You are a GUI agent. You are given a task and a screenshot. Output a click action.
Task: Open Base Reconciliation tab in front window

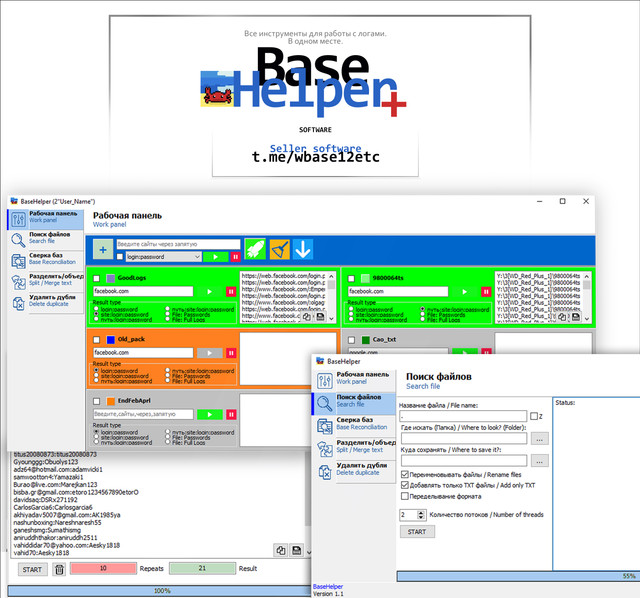354,426
